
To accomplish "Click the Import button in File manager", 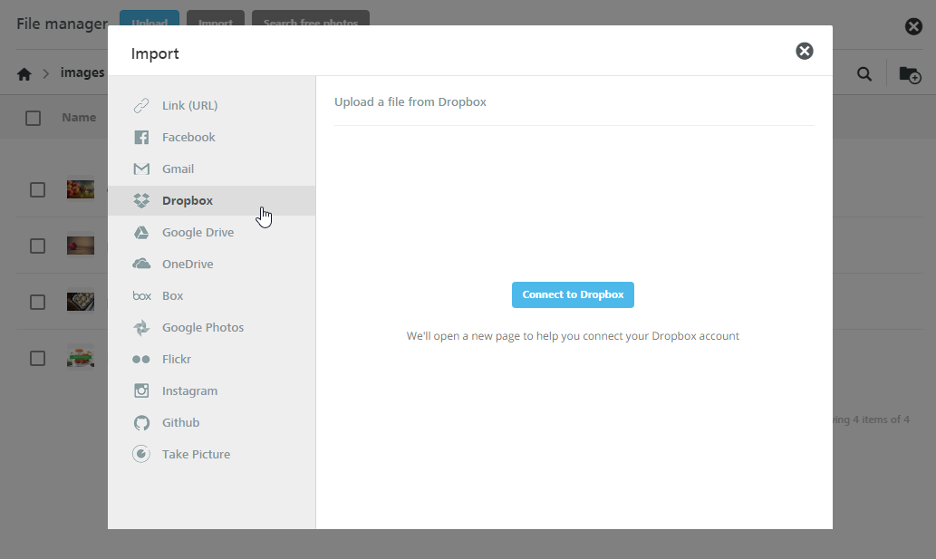I will coord(215,18).
